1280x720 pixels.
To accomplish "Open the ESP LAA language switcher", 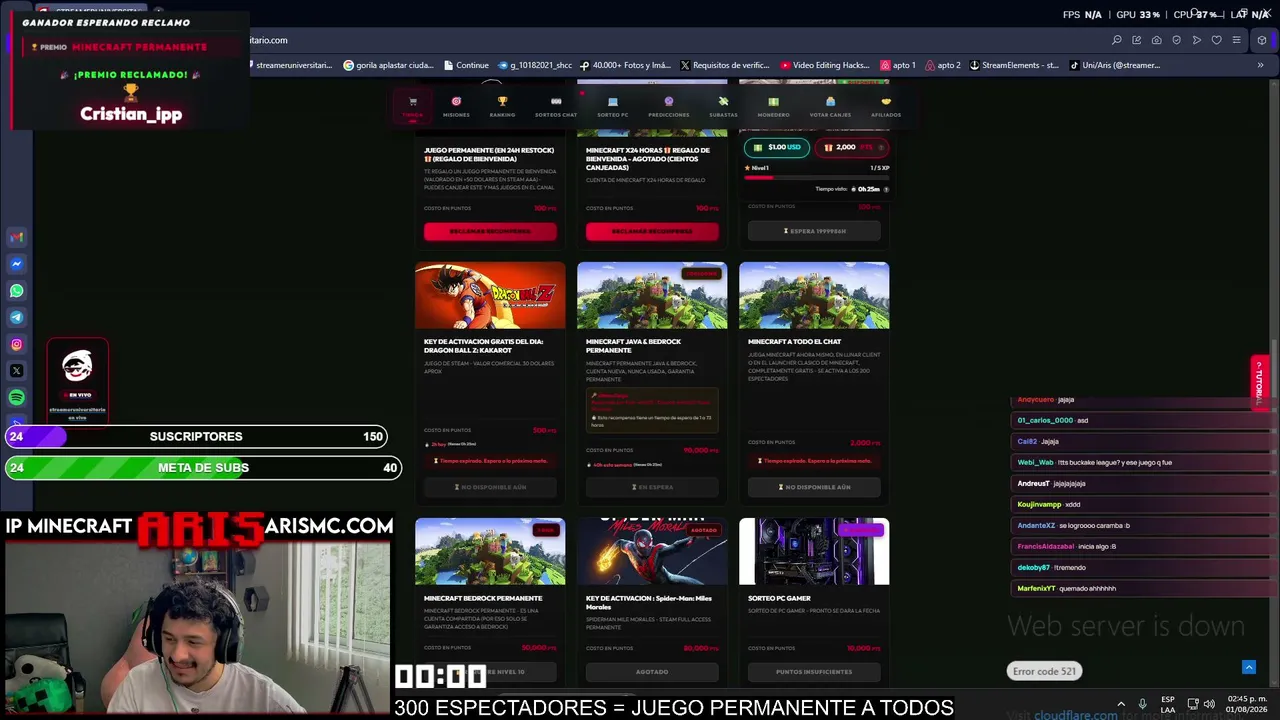I will pos(1168,704).
